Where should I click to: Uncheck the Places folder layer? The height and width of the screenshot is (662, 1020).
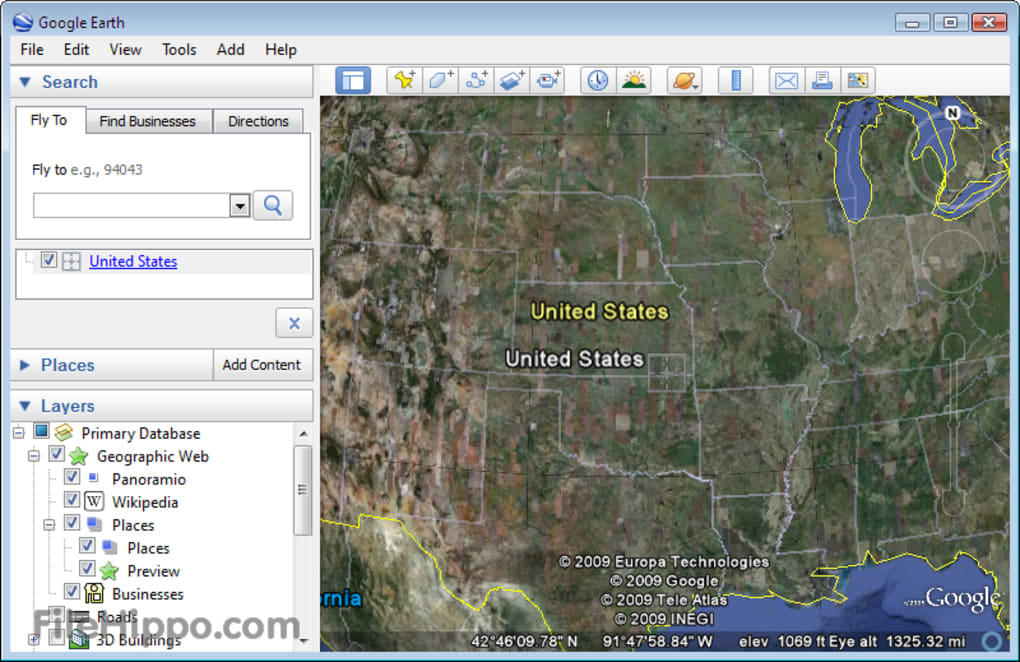coord(72,522)
